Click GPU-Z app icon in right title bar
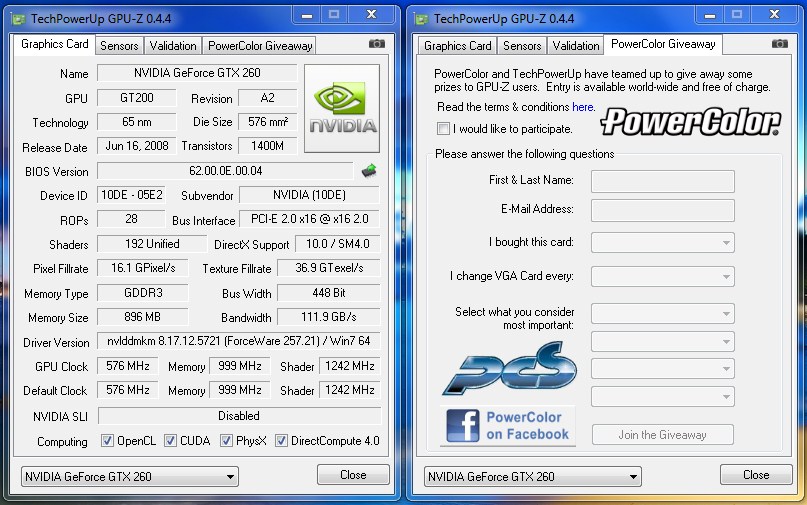This screenshot has height=505, width=807. [422, 20]
